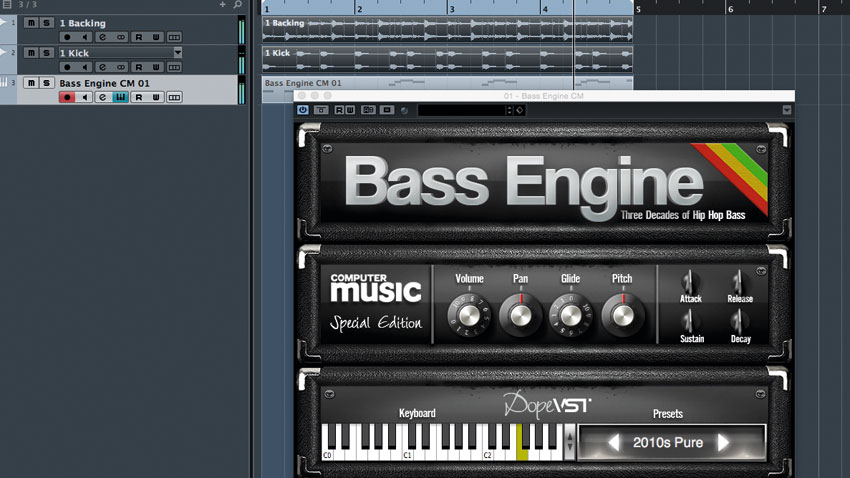The height and width of the screenshot is (478, 850).
Task: Click lane display icon on Bass Engine track
Action: [x=174, y=97]
